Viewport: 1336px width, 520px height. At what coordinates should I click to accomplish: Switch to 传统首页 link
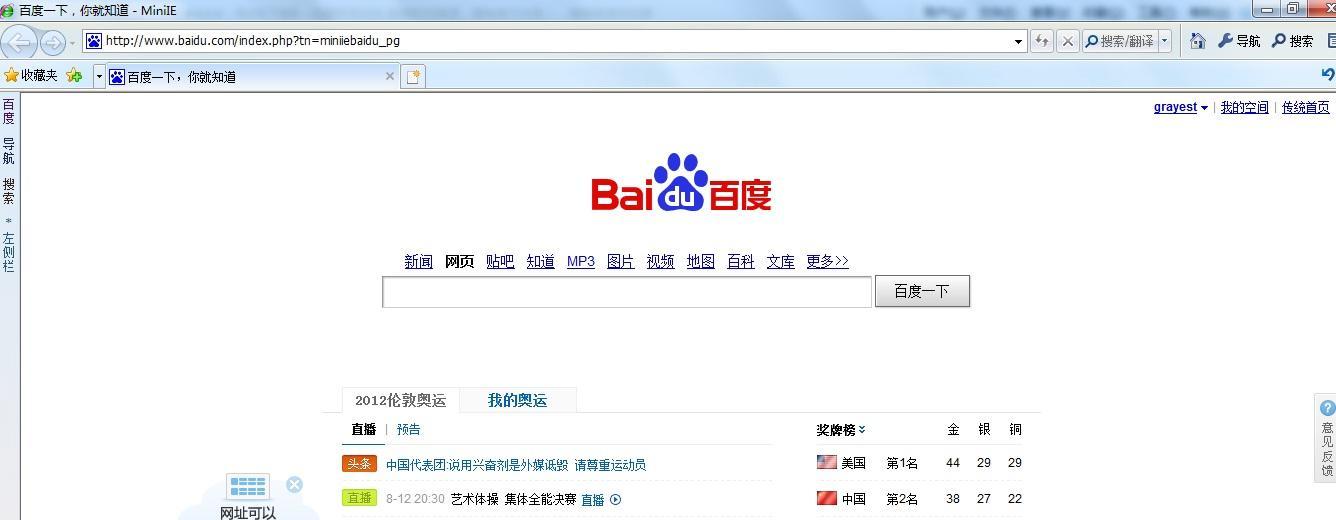(x=1306, y=107)
